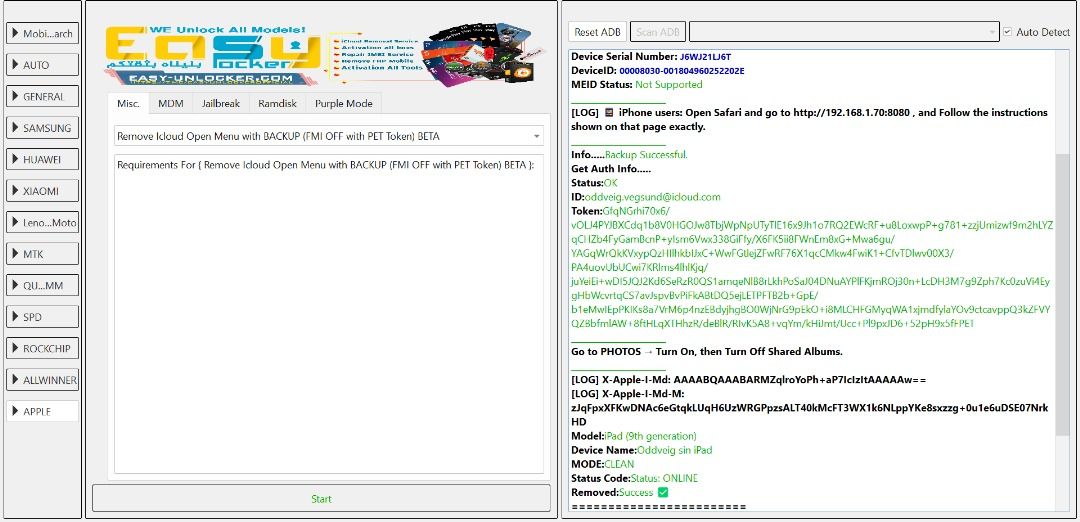Viewport: 1080px width, 522px height.
Task: Open the MTK sidebar section
Action: click(x=42, y=254)
